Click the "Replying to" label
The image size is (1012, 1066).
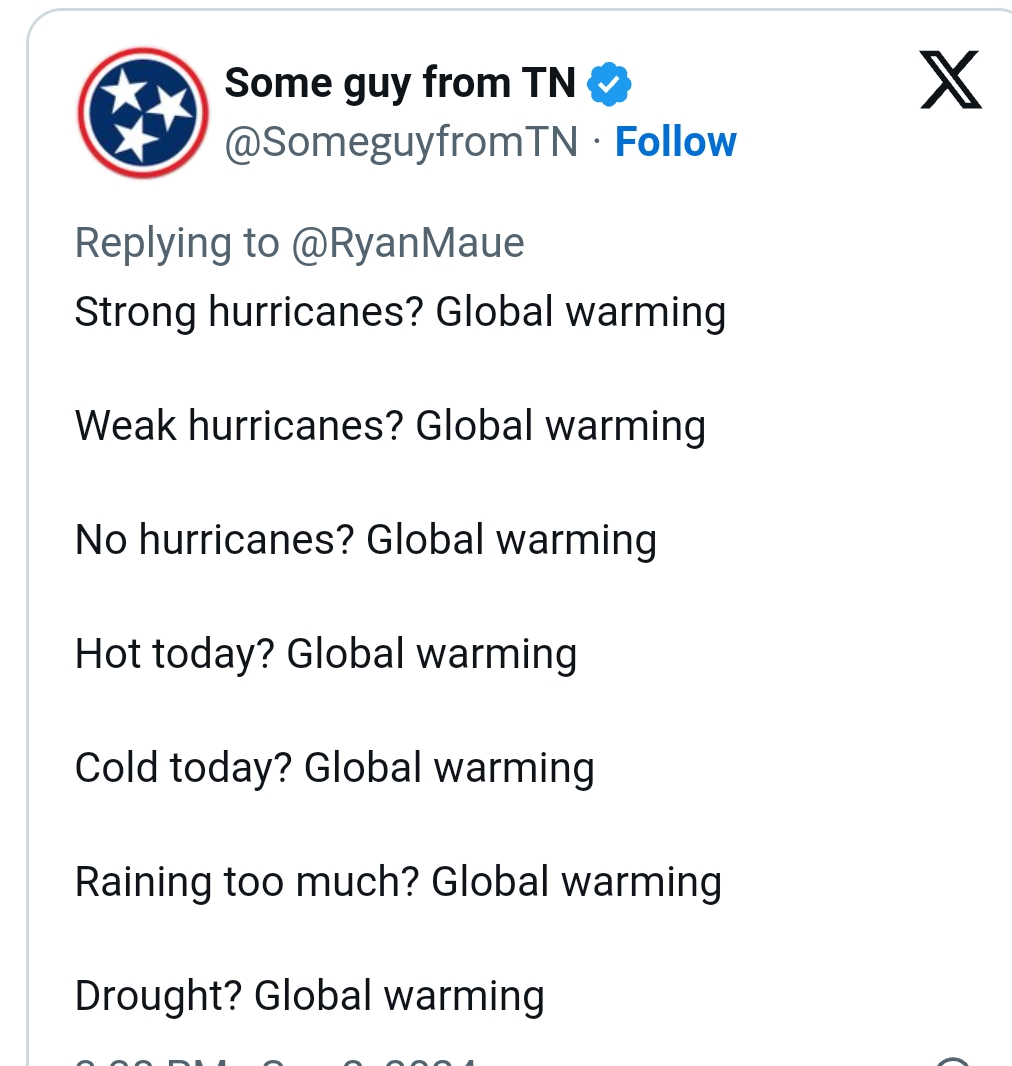click(177, 243)
